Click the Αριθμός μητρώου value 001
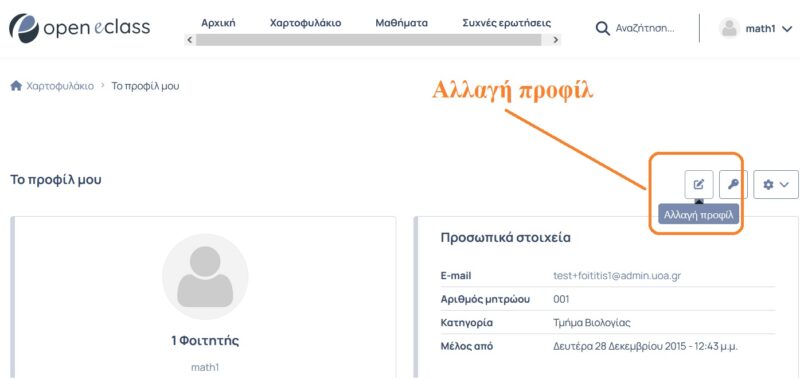This screenshot has height=380, width=800. (561, 299)
